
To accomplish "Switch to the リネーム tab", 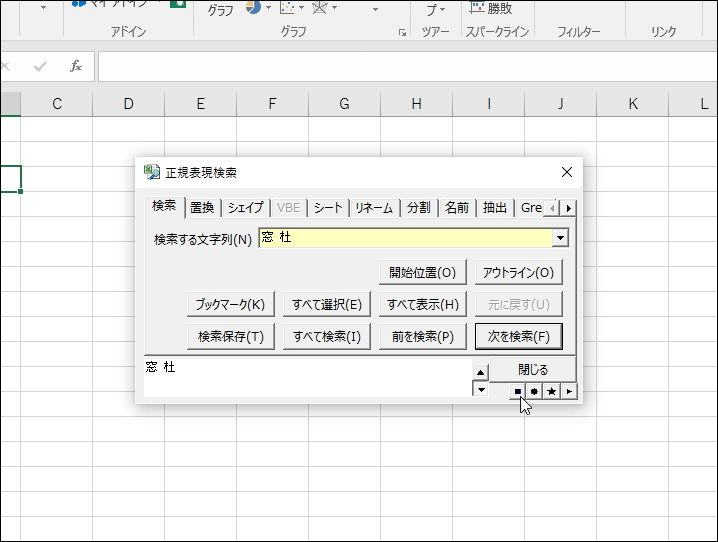I will point(374,208).
